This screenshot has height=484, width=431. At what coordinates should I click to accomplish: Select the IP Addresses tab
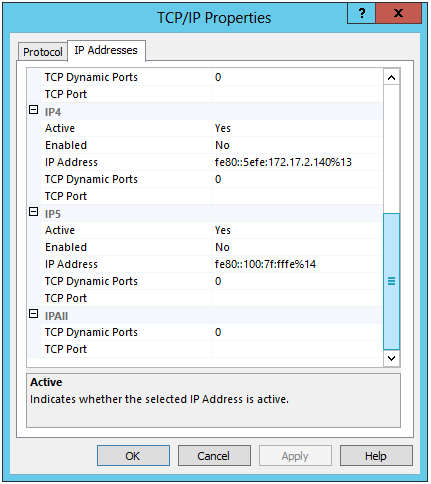click(106, 50)
